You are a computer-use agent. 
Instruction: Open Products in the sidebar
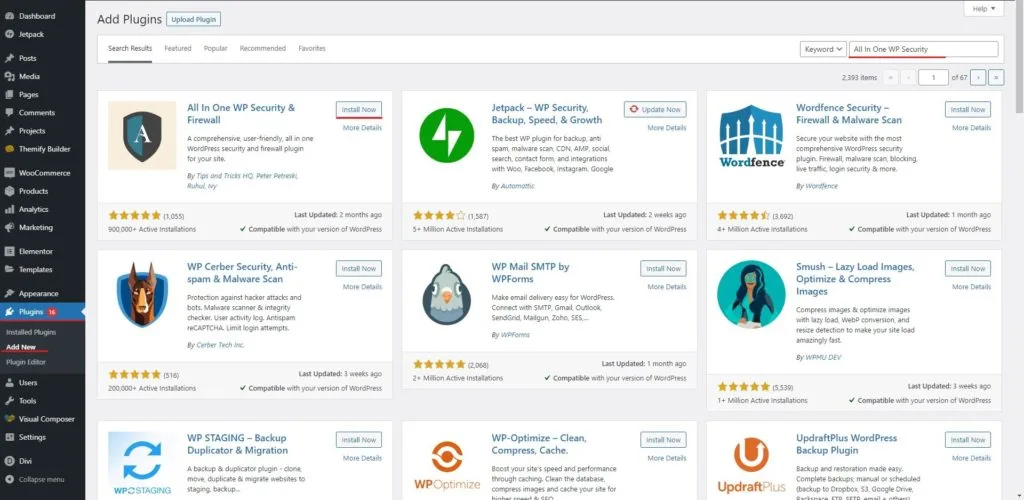pos(33,191)
